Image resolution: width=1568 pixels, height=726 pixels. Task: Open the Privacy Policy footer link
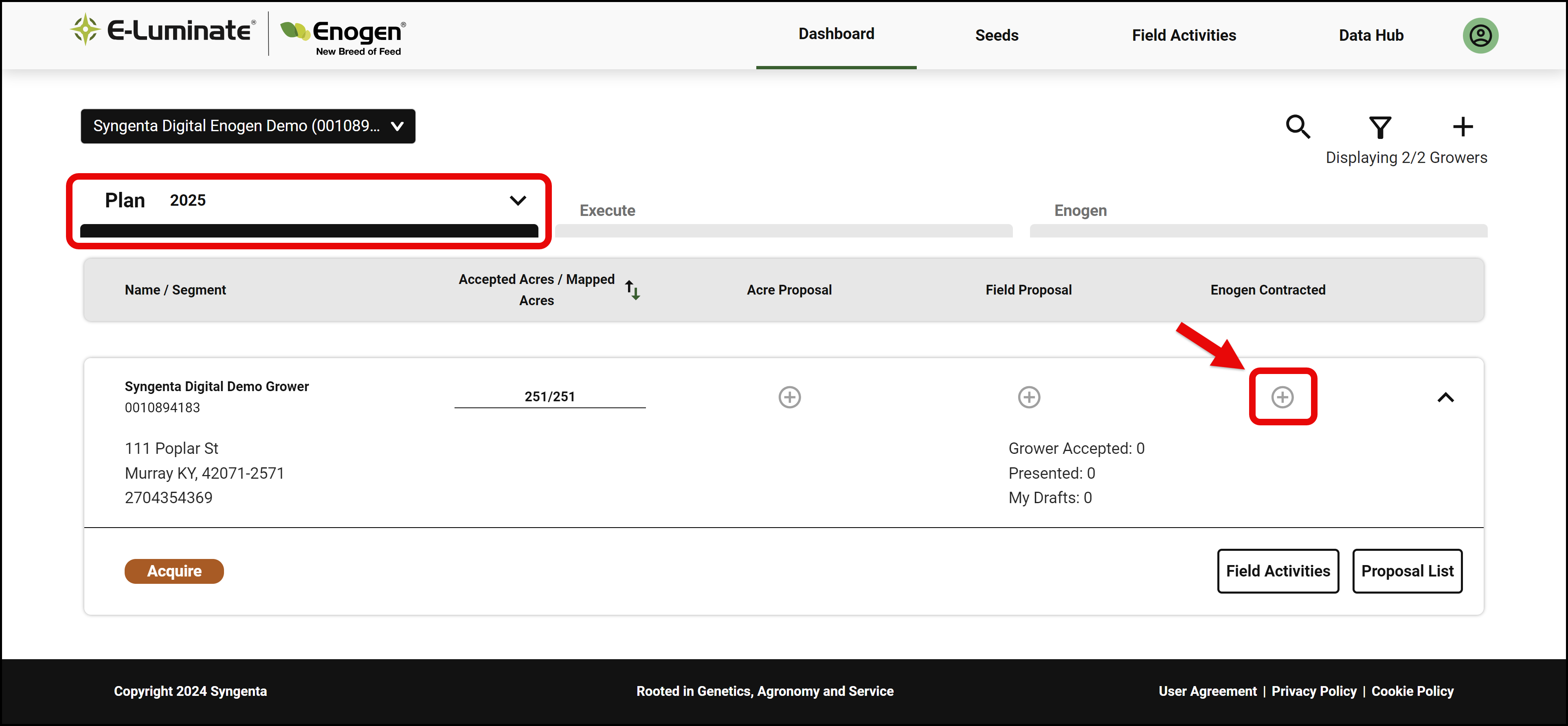tap(1313, 691)
